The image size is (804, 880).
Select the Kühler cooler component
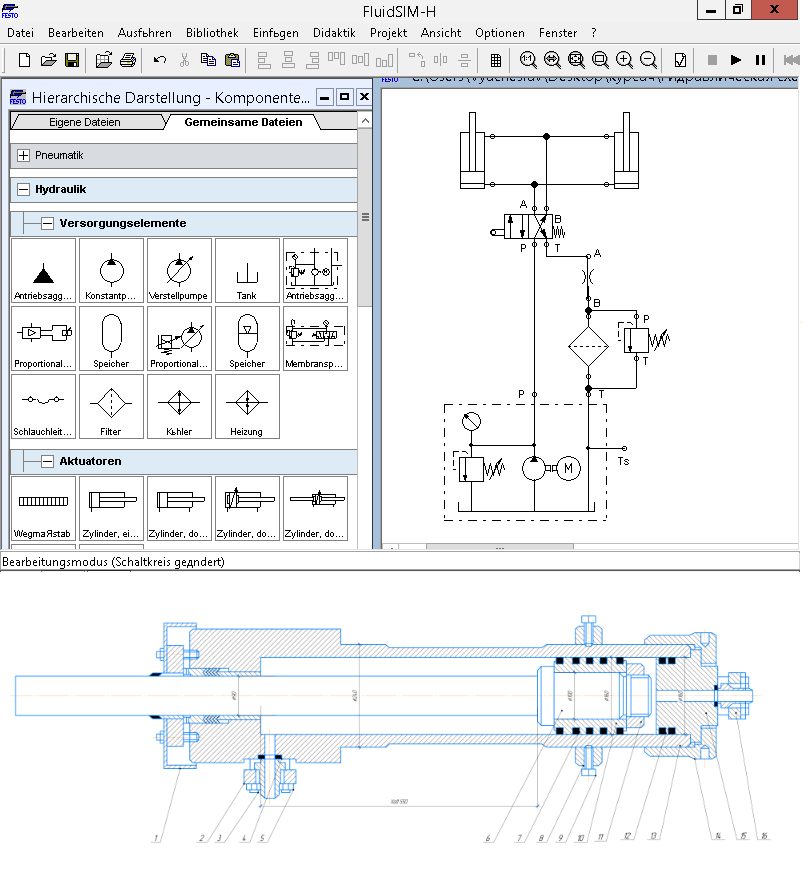[x=179, y=406]
